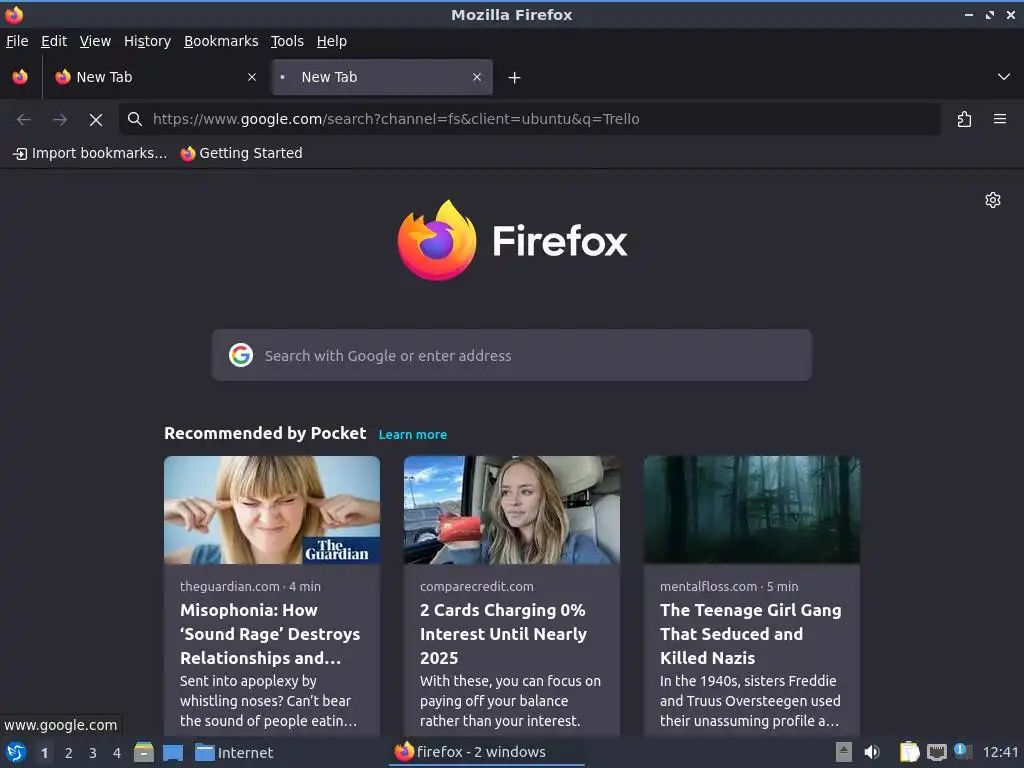Open the taskbar start menu icon
This screenshot has width=1024, height=768.
(16, 752)
